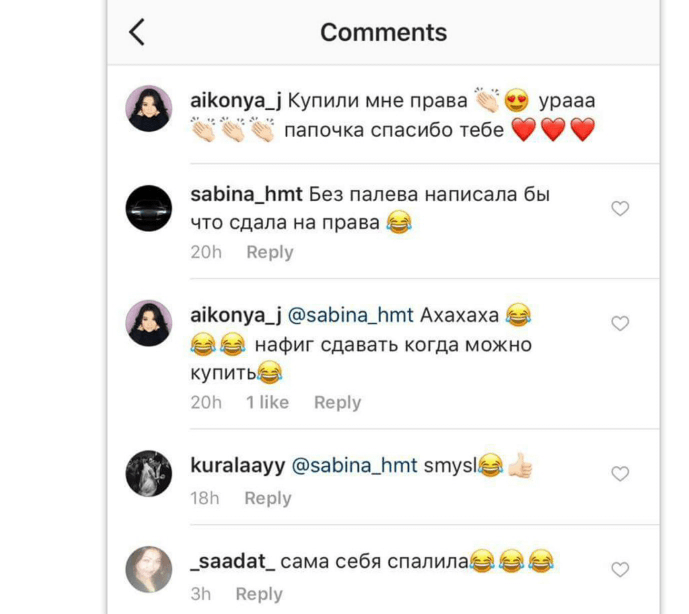Open the aikonya_j username in the caption
Screen dimensions: 689x614
236,101
